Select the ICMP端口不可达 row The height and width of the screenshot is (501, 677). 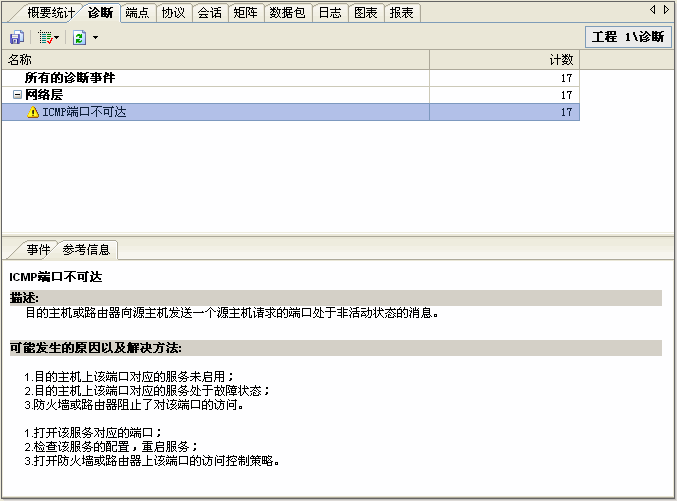(x=290, y=112)
